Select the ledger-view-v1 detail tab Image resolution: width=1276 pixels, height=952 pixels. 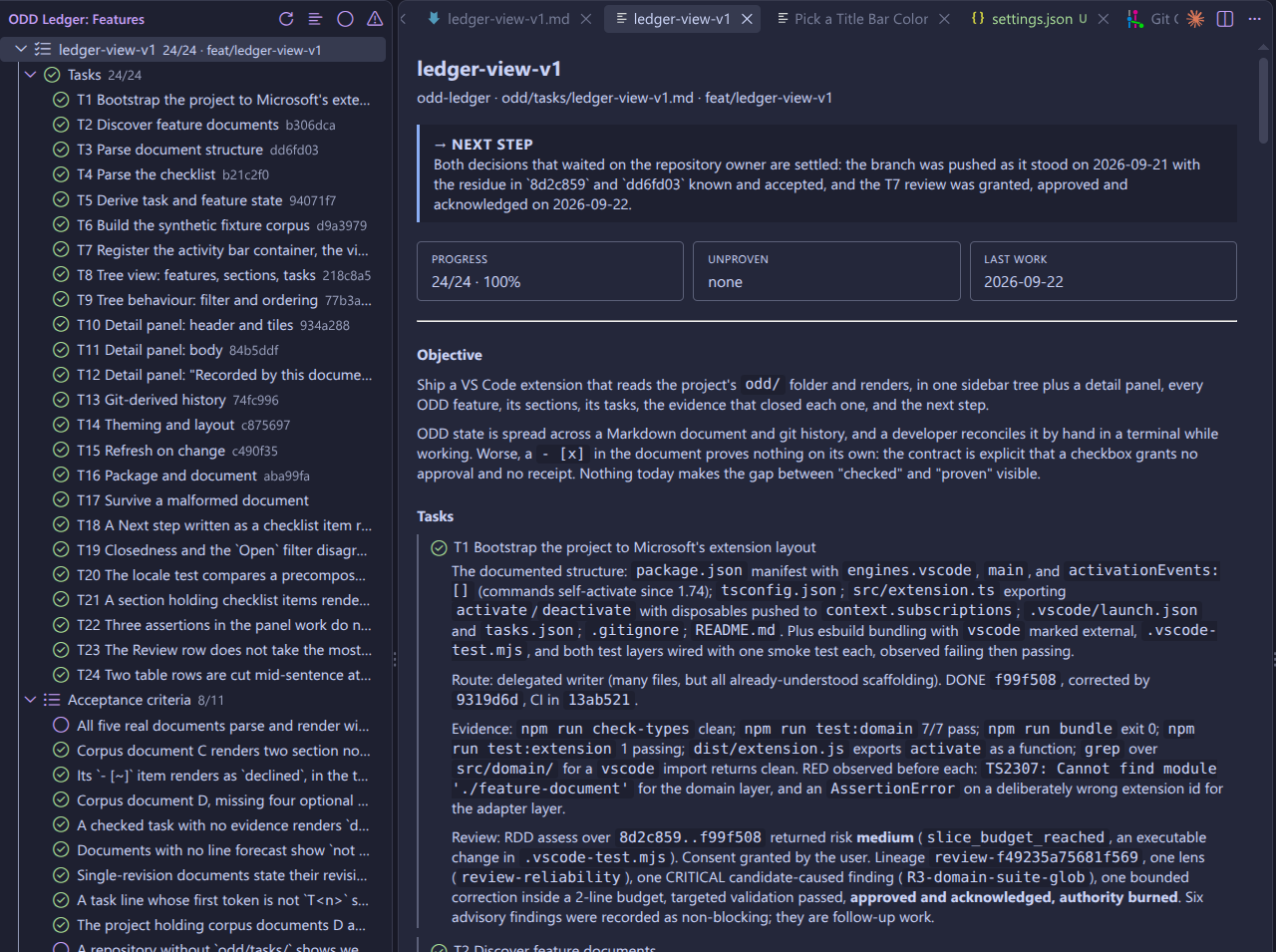click(x=682, y=19)
